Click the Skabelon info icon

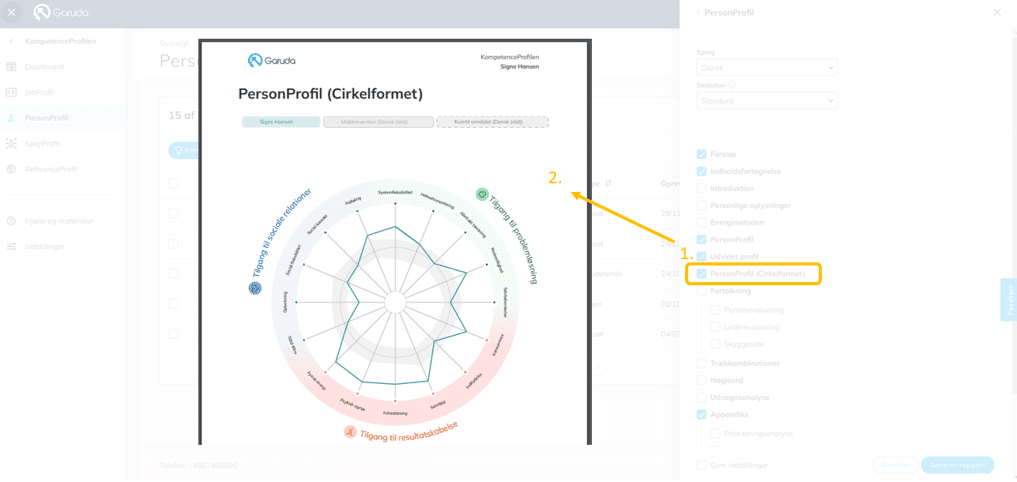(x=732, y=84)
